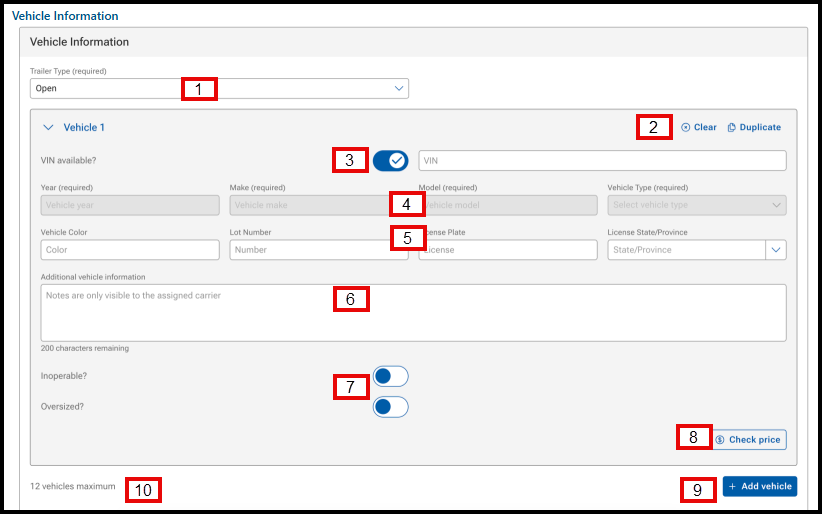The width and height of the screenshot is (822, 514).
Task: Click the Vehicle Color input field
Action: tap(130, 250)
